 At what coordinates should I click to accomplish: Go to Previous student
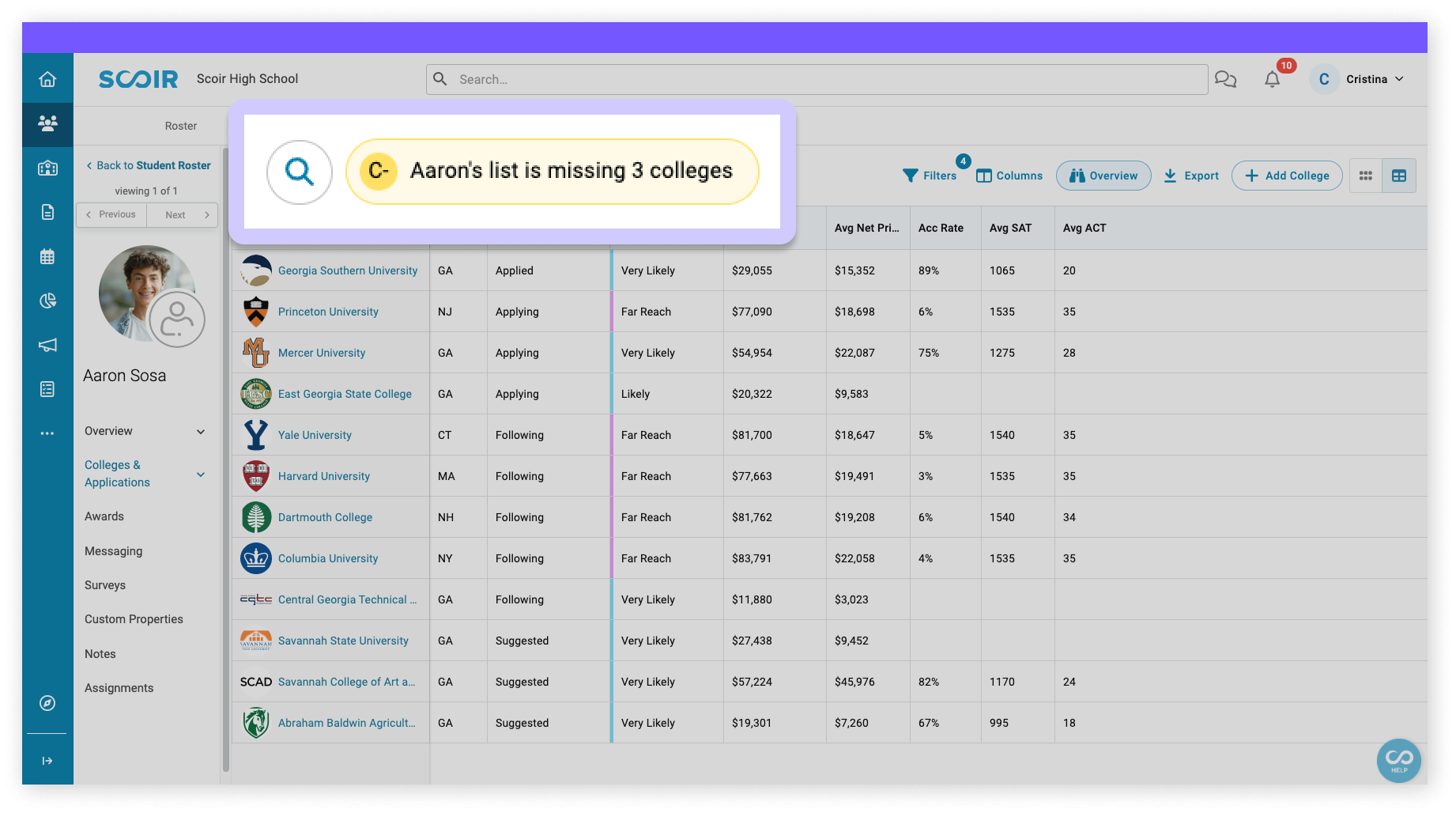tap(111, 215)
